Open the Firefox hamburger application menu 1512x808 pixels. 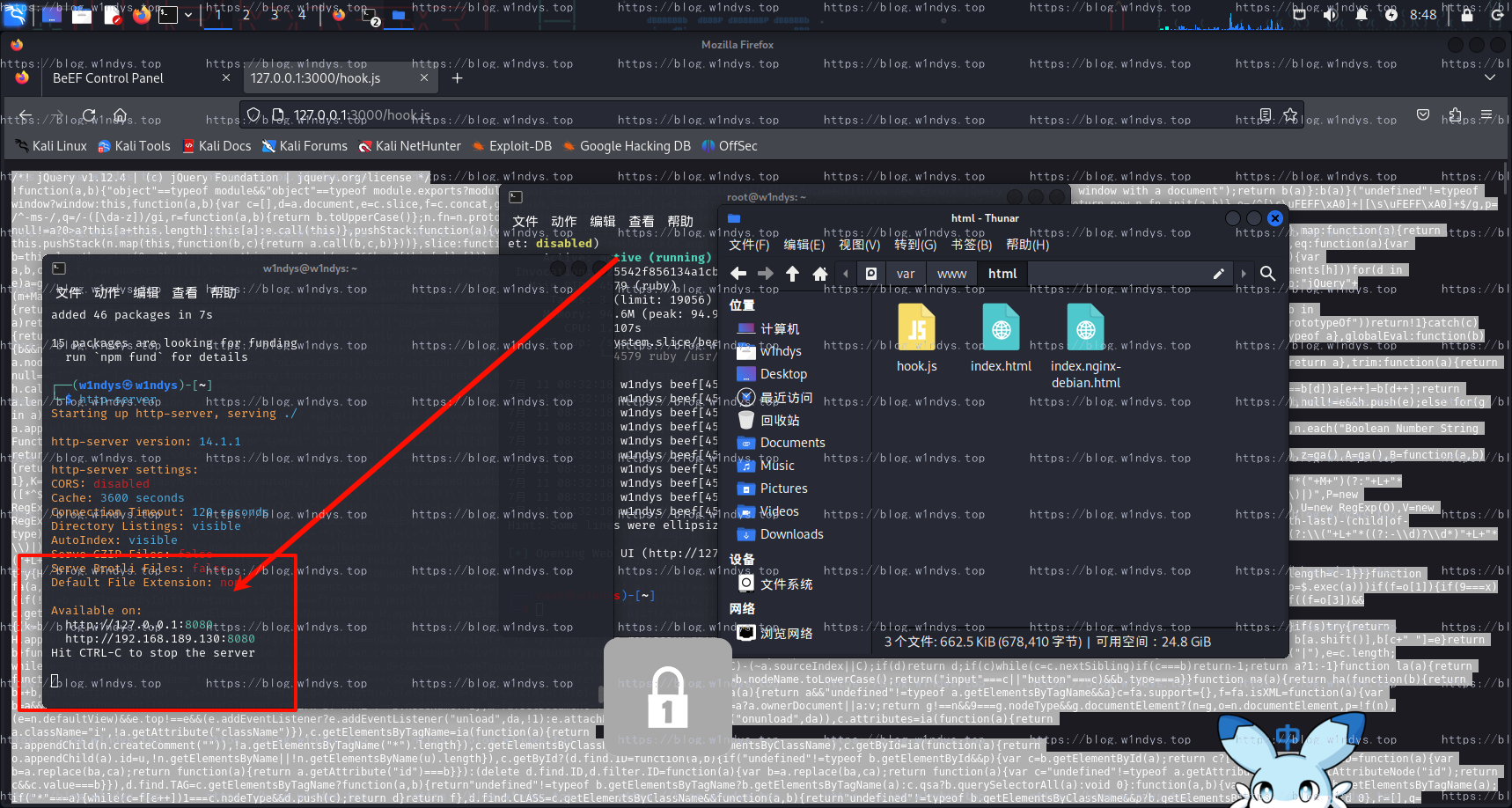[x=1486, y=115]
